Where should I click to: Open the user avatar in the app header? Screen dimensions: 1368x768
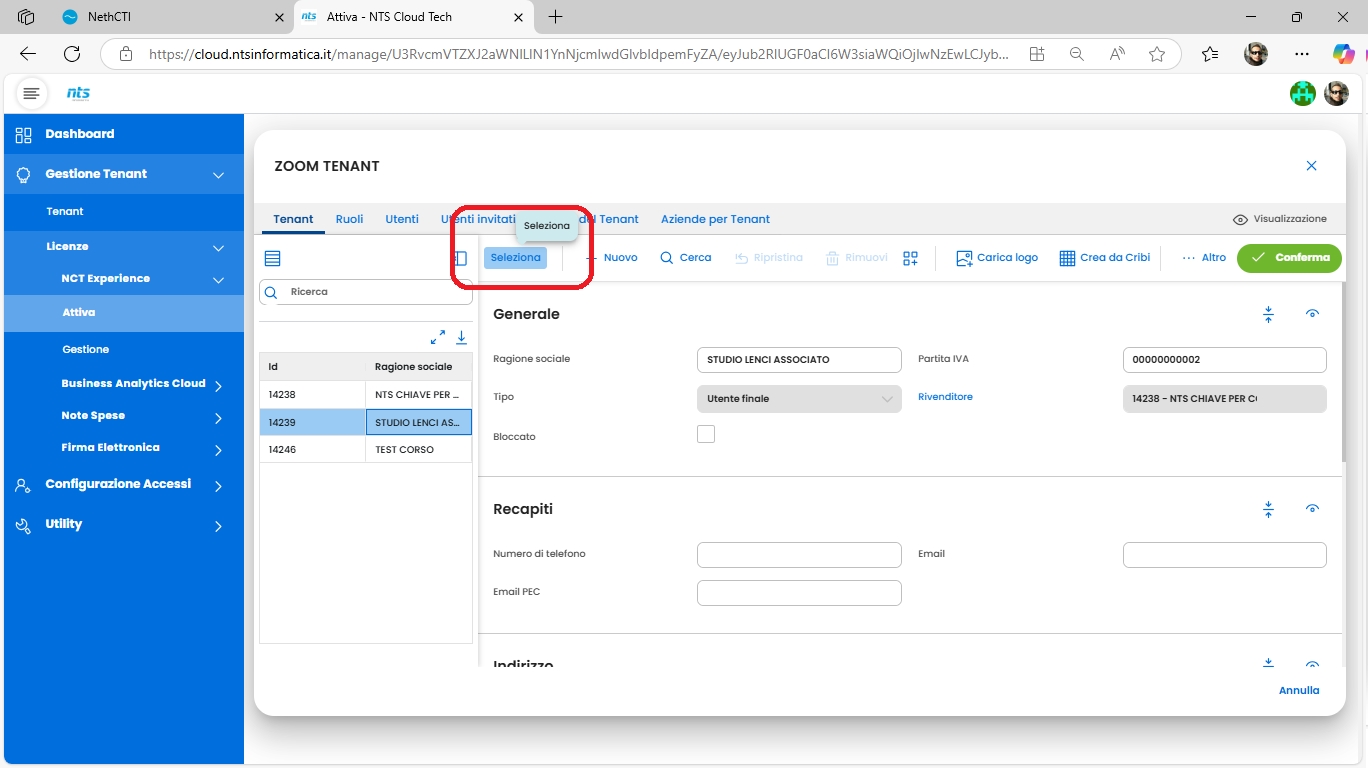(x=1336, y=94)
